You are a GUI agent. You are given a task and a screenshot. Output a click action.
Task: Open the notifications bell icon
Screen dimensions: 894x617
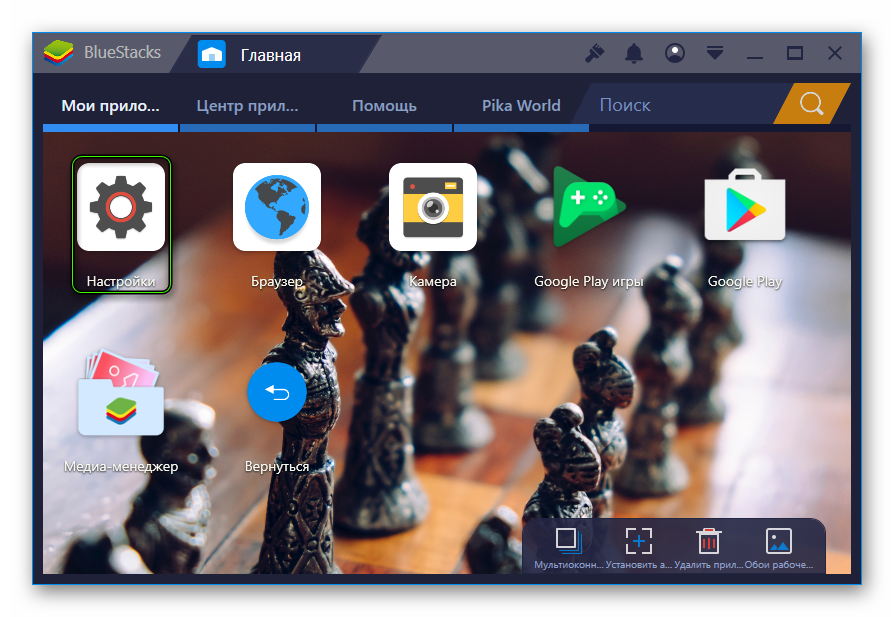coord(634,54)
